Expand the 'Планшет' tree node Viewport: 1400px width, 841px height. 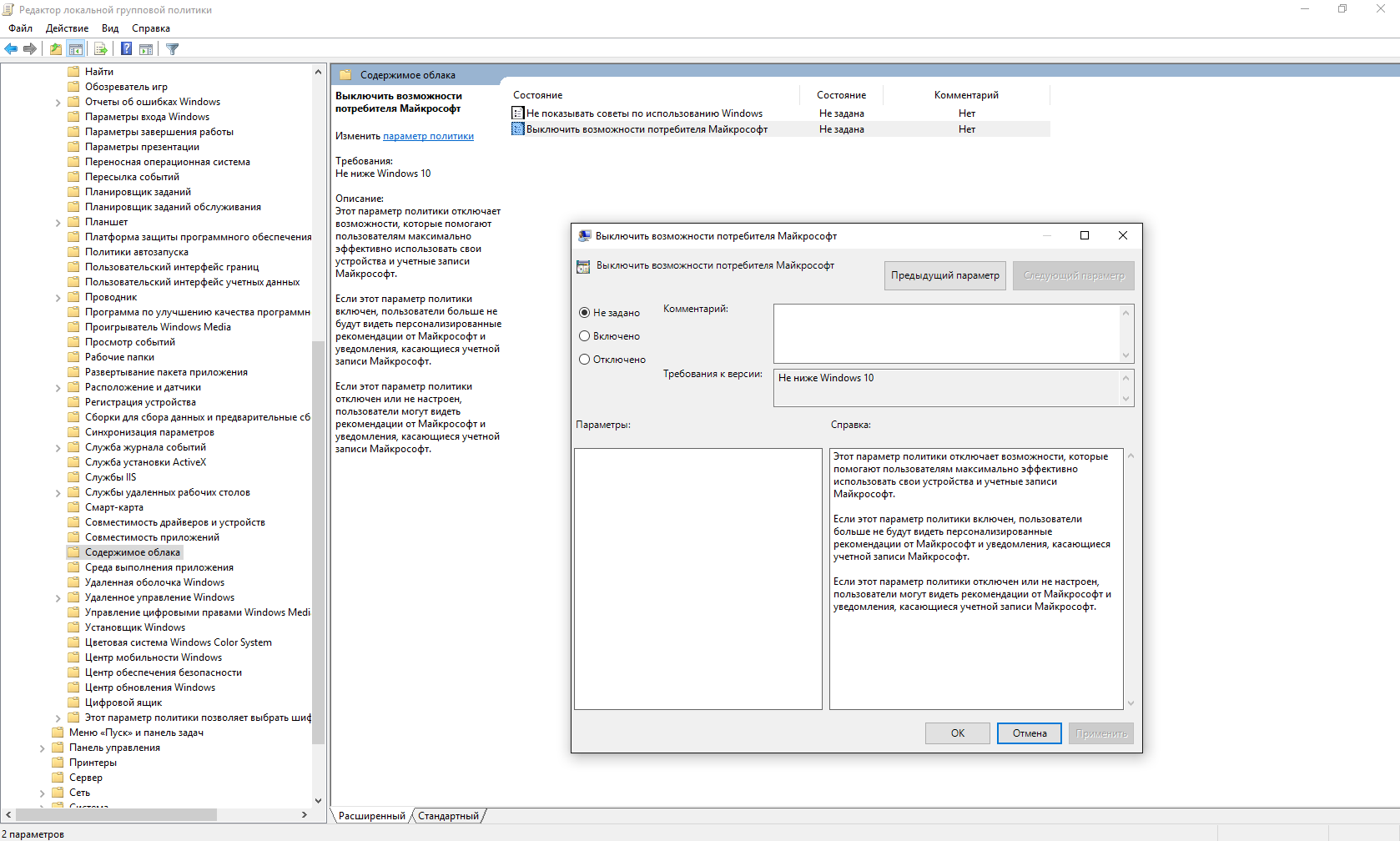click(x=58, y=223)
